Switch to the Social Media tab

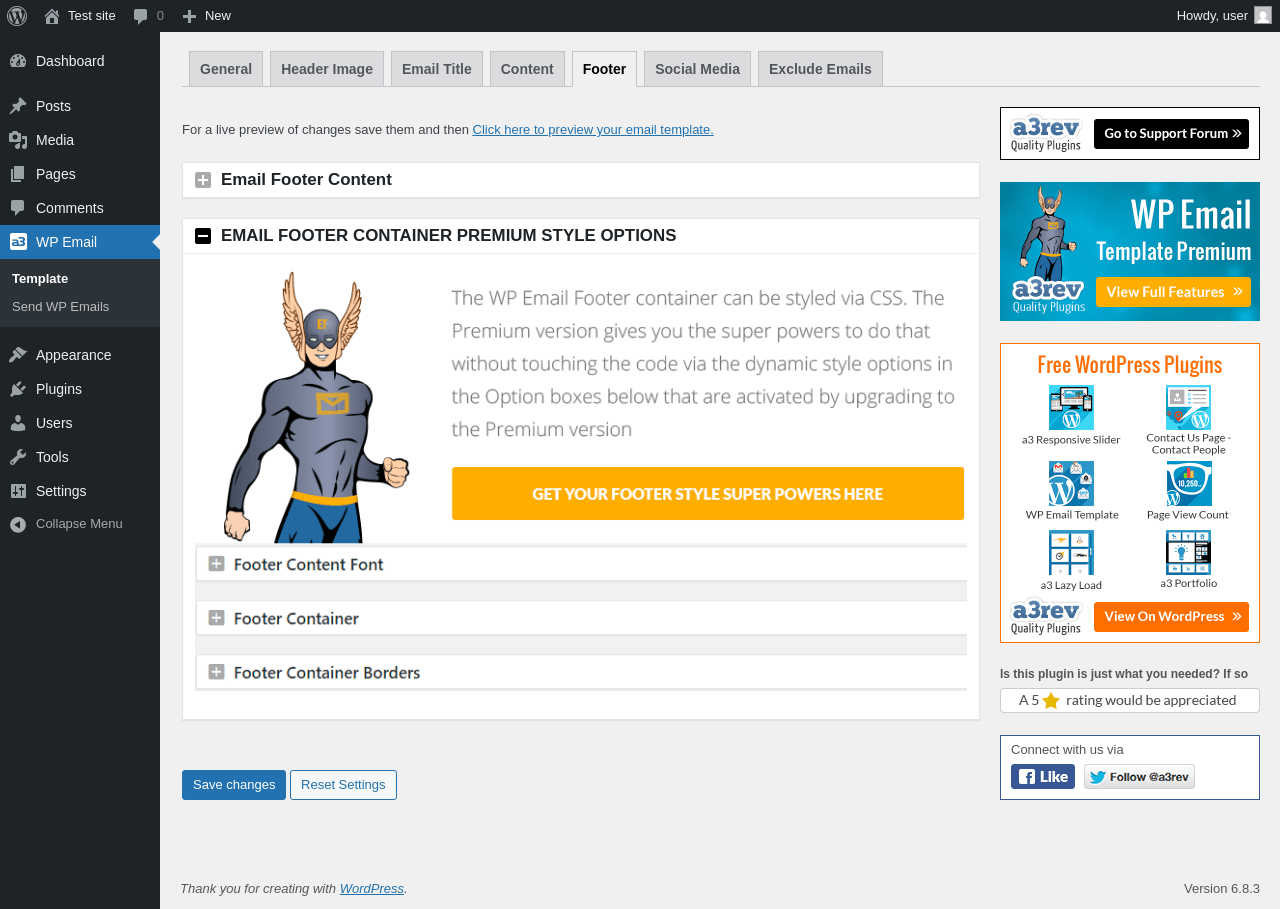coord(697,69)
